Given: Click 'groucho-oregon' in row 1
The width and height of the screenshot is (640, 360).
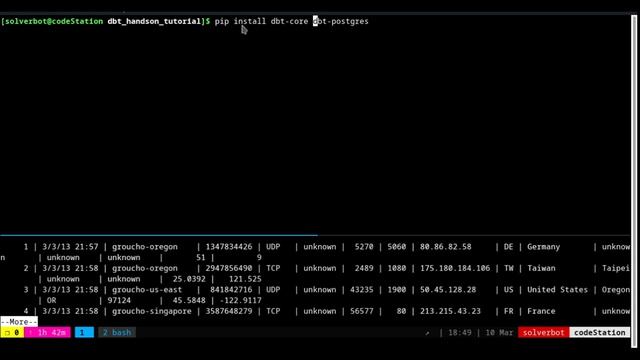Looking at the screenshot, I should coord(145,247).
